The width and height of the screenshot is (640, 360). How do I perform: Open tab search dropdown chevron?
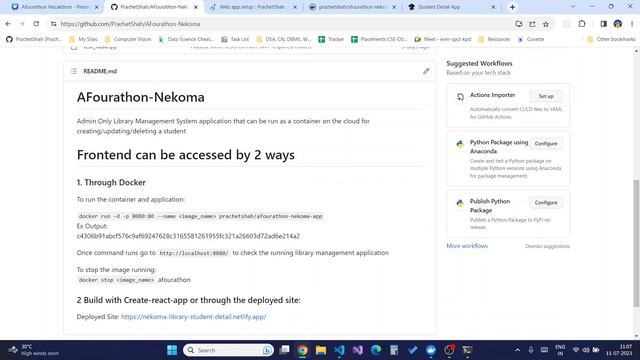coord(573,7)
